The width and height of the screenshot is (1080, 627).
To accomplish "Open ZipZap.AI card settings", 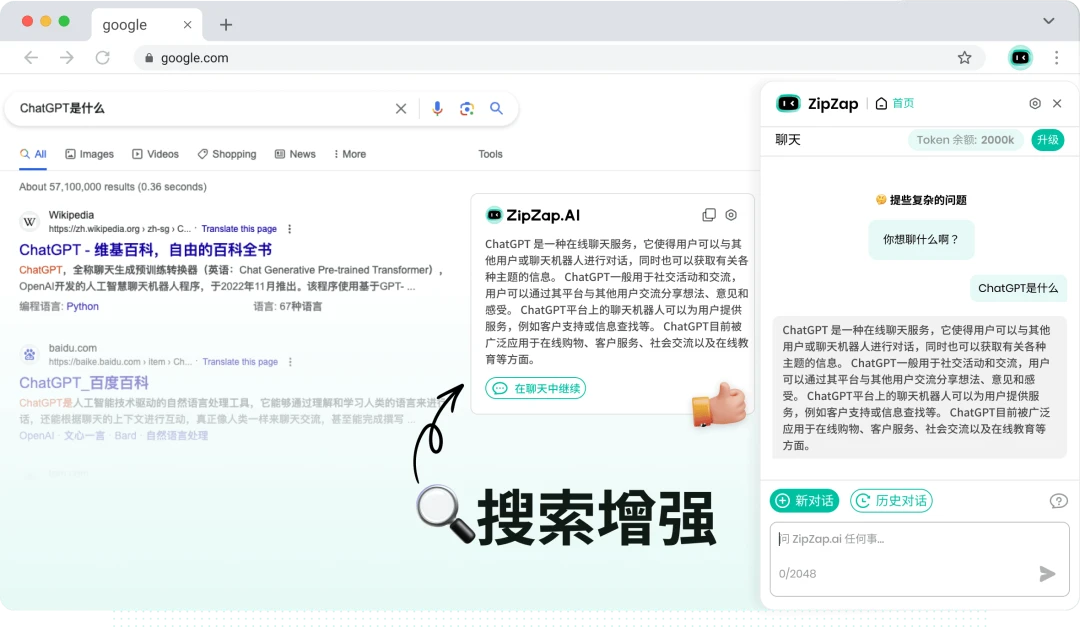I will click(x=731, y=215).
